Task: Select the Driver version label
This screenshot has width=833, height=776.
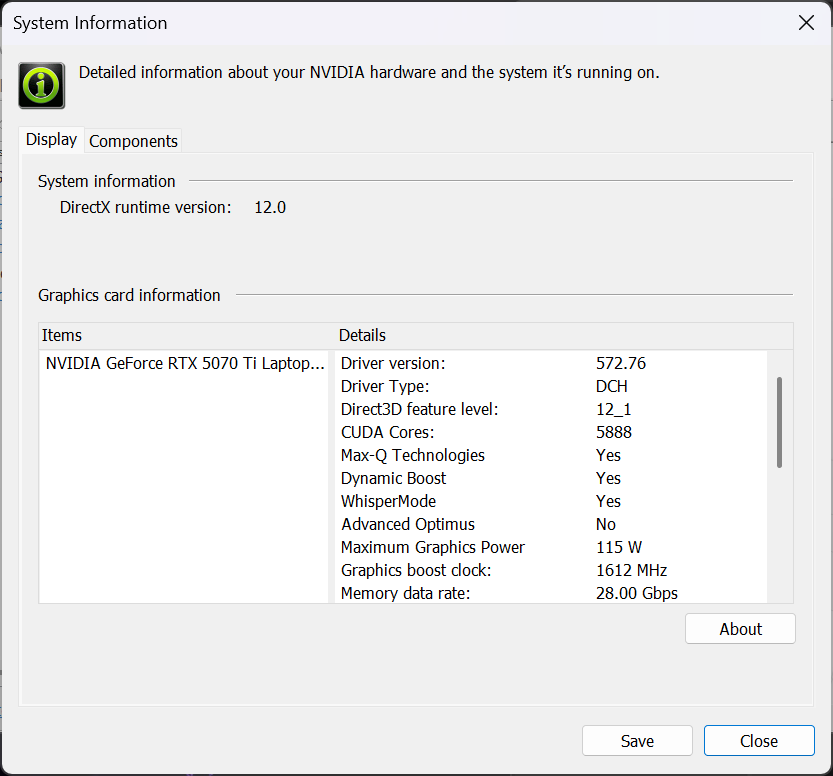Action: [x=393, y=363]
